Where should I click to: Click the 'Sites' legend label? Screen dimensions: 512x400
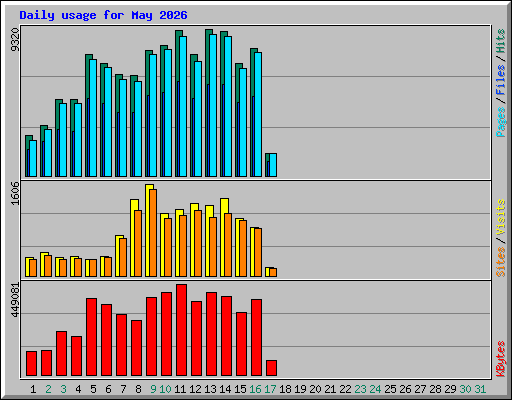pos(500,262)
